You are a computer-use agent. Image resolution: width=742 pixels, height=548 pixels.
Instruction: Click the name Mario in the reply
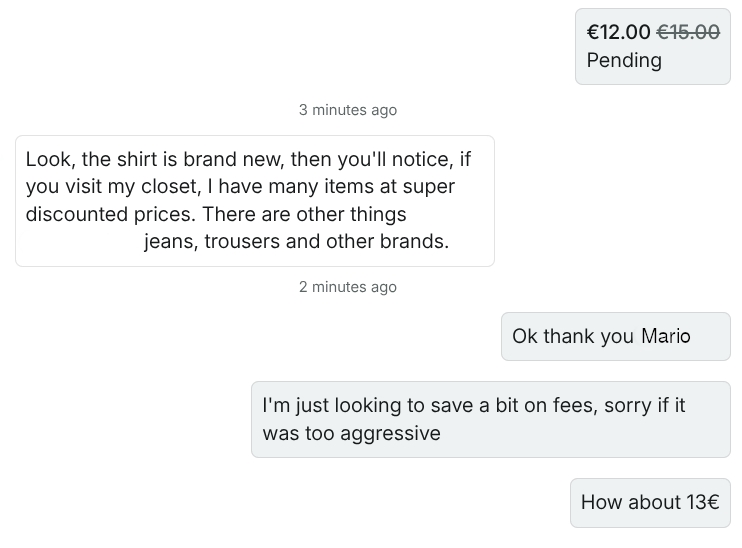click(x=665, y=336)
